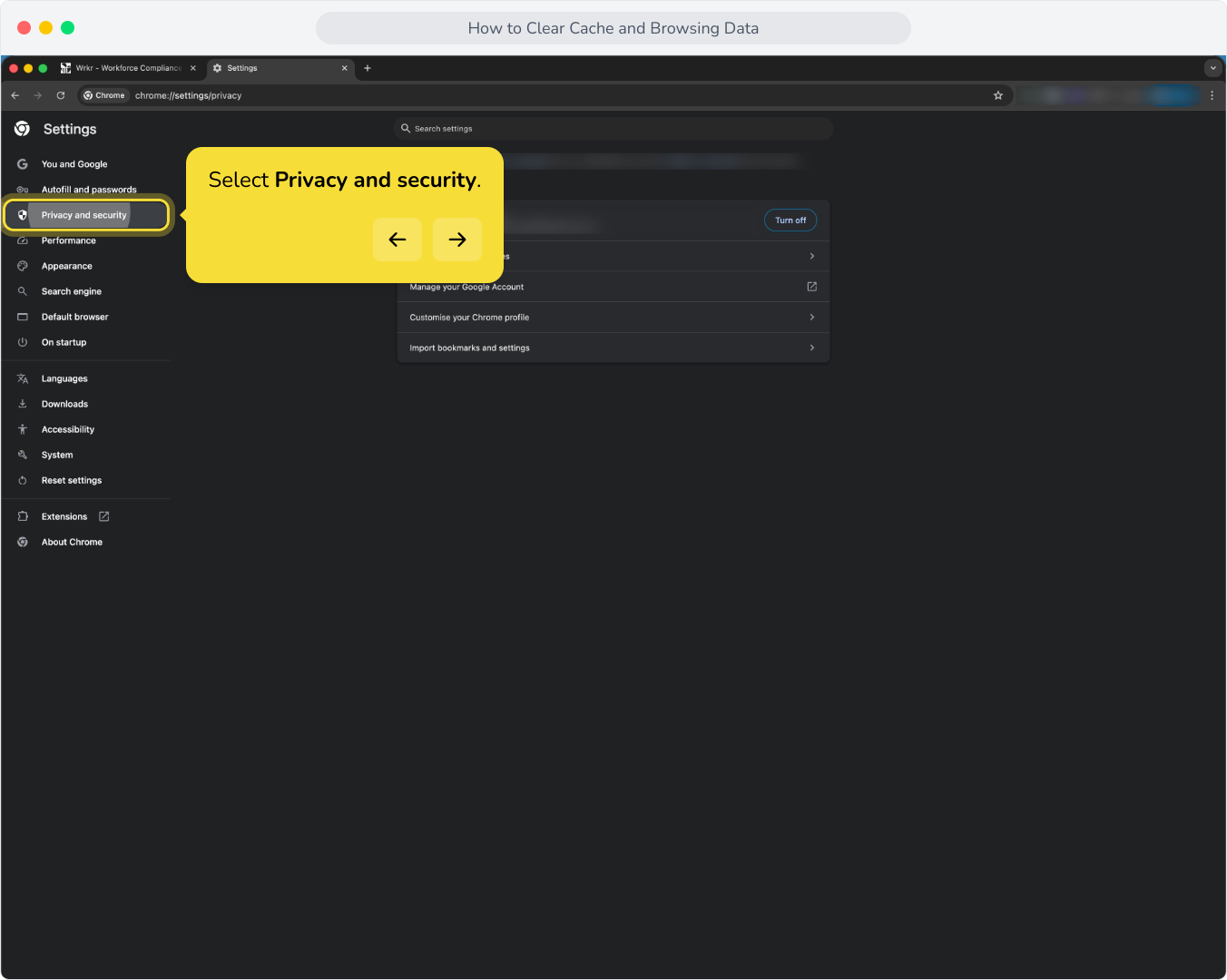Open the Chrome three-dot menu
This screenshot has width=1227, height=980.
pyautogui.click(x=1212, y=95)
